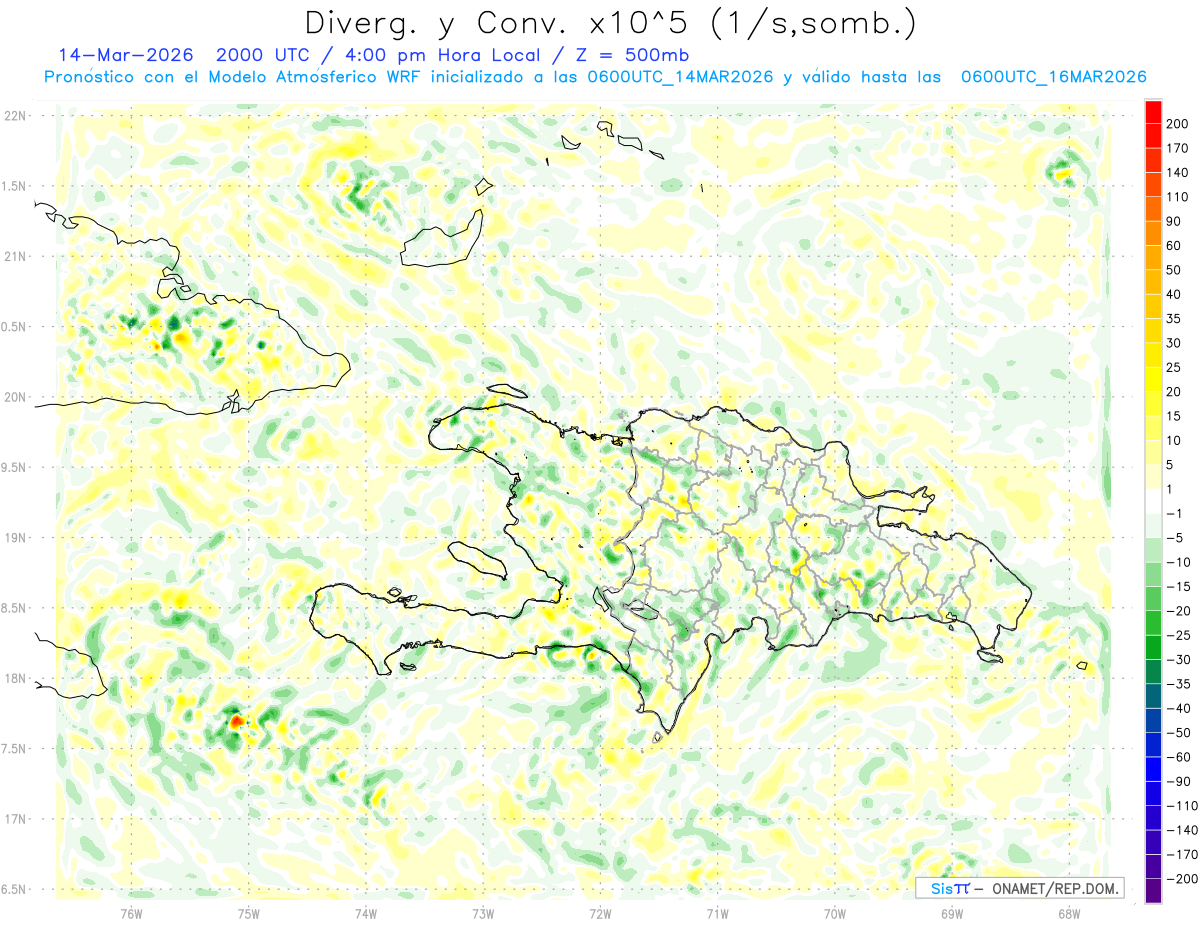The image size is (1200, 927).
Task: Click the '-10' colorbar label
Action: [1177, 562]
